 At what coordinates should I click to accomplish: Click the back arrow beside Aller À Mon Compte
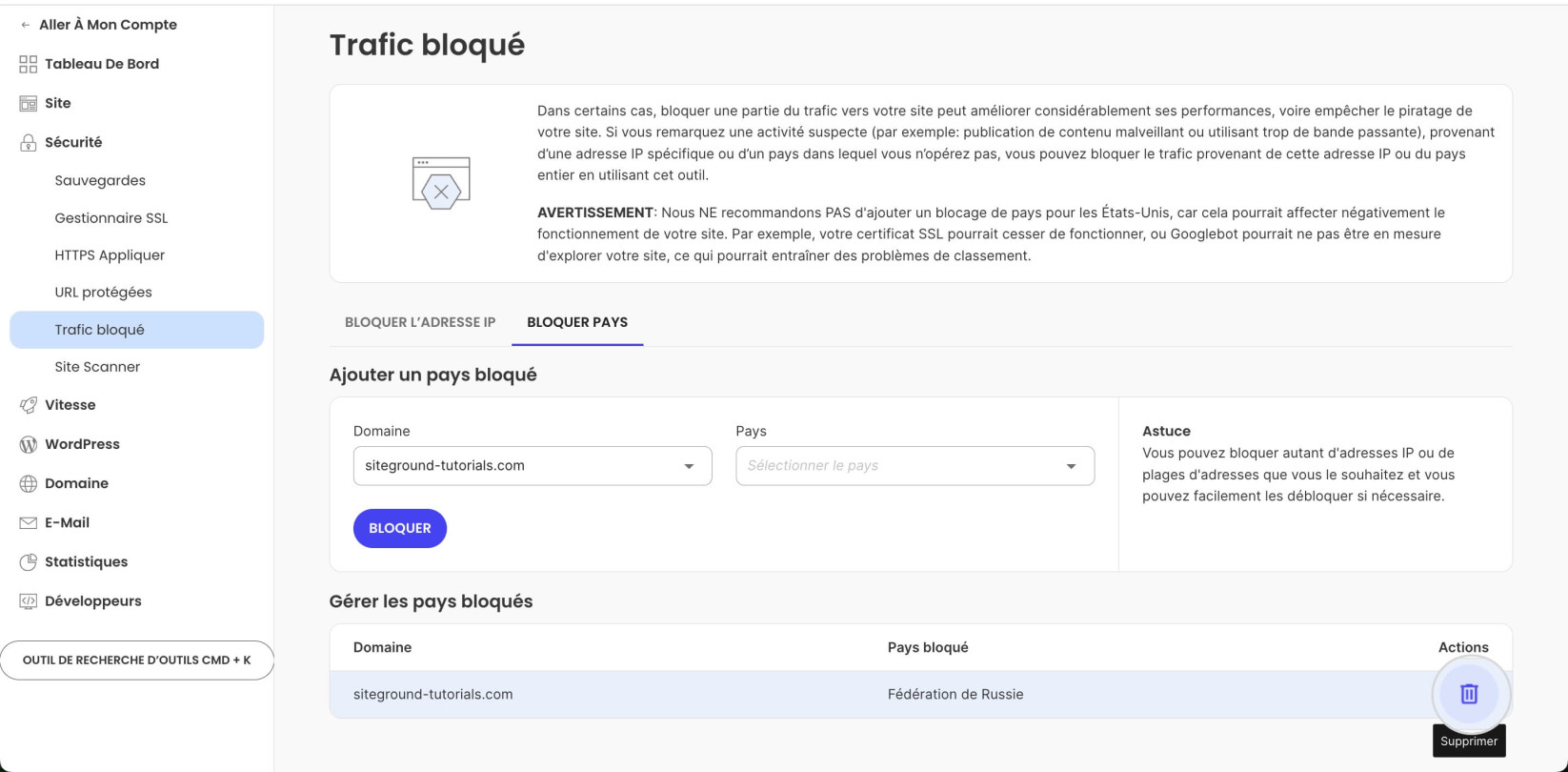25,25
